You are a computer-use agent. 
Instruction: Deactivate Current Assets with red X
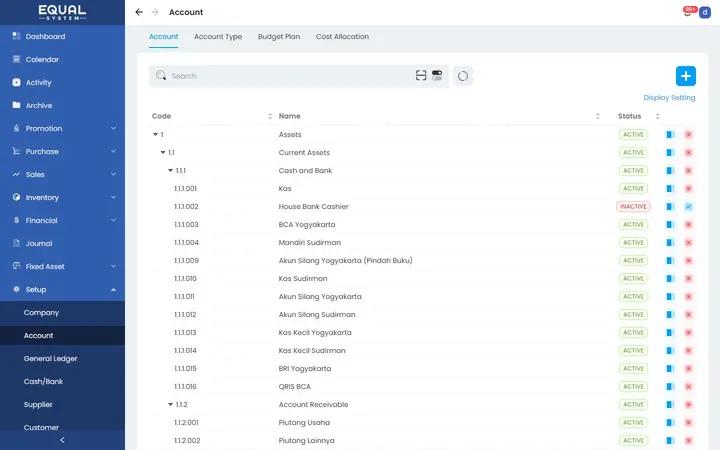(688, 152)
